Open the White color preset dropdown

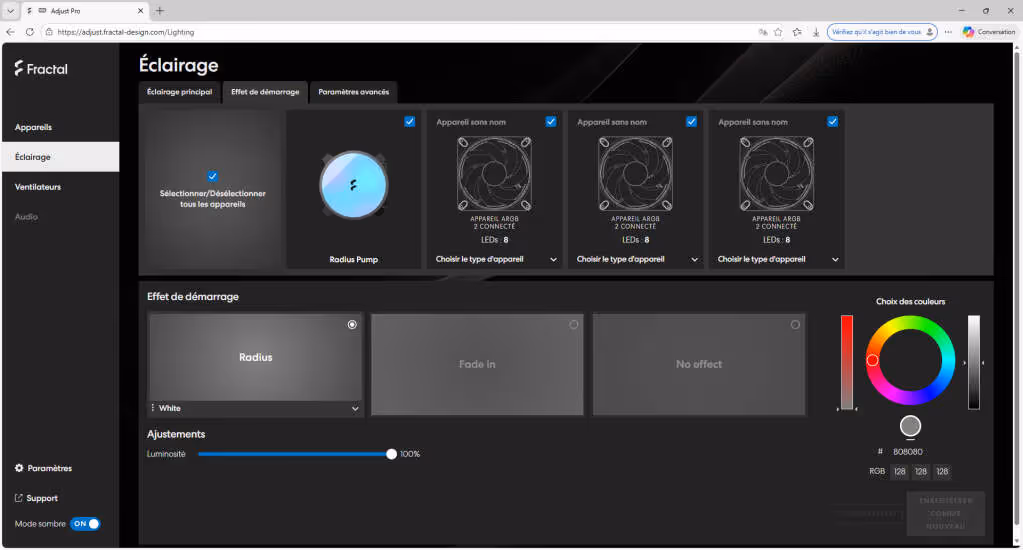(x=255, y=408)
